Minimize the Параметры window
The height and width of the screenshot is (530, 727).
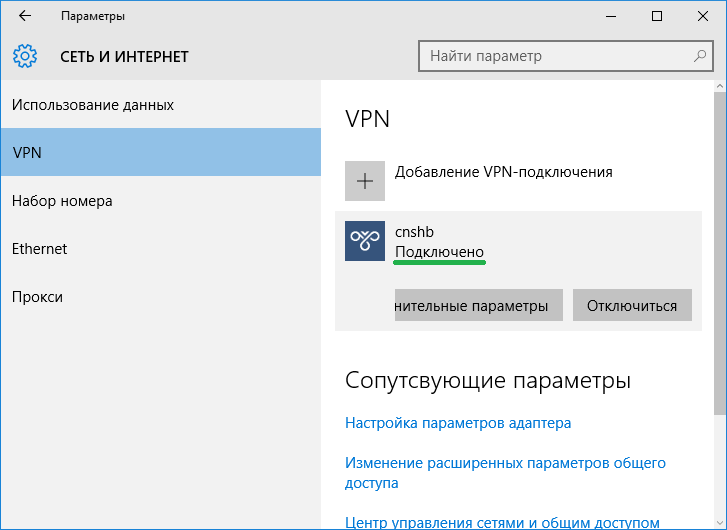click(x=610, y=17)
